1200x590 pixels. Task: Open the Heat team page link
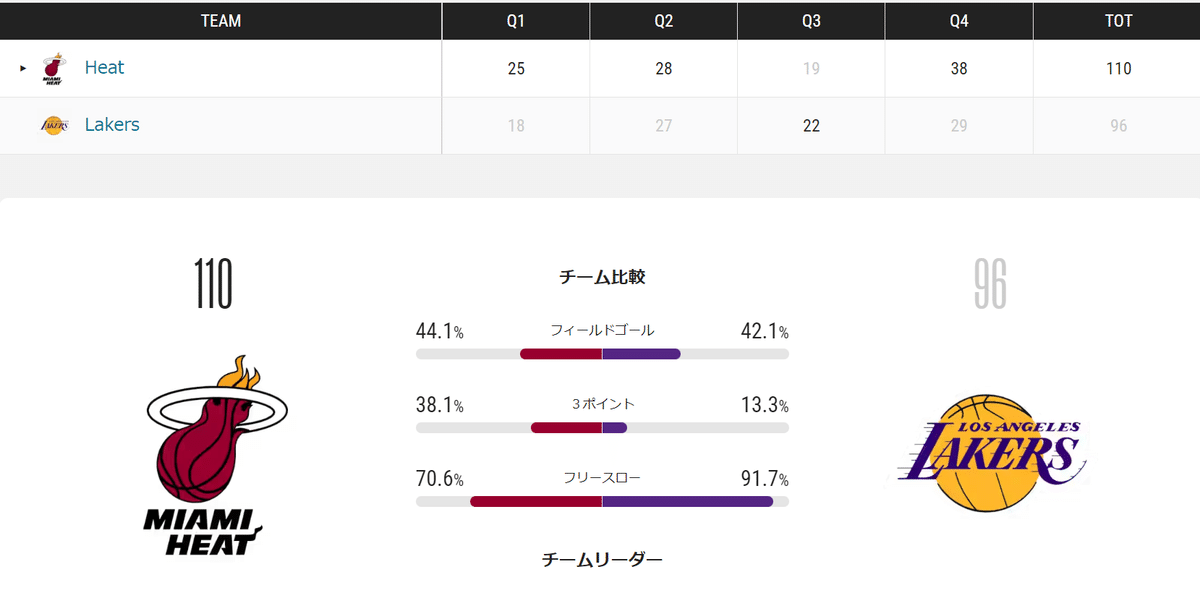point(107,67)
